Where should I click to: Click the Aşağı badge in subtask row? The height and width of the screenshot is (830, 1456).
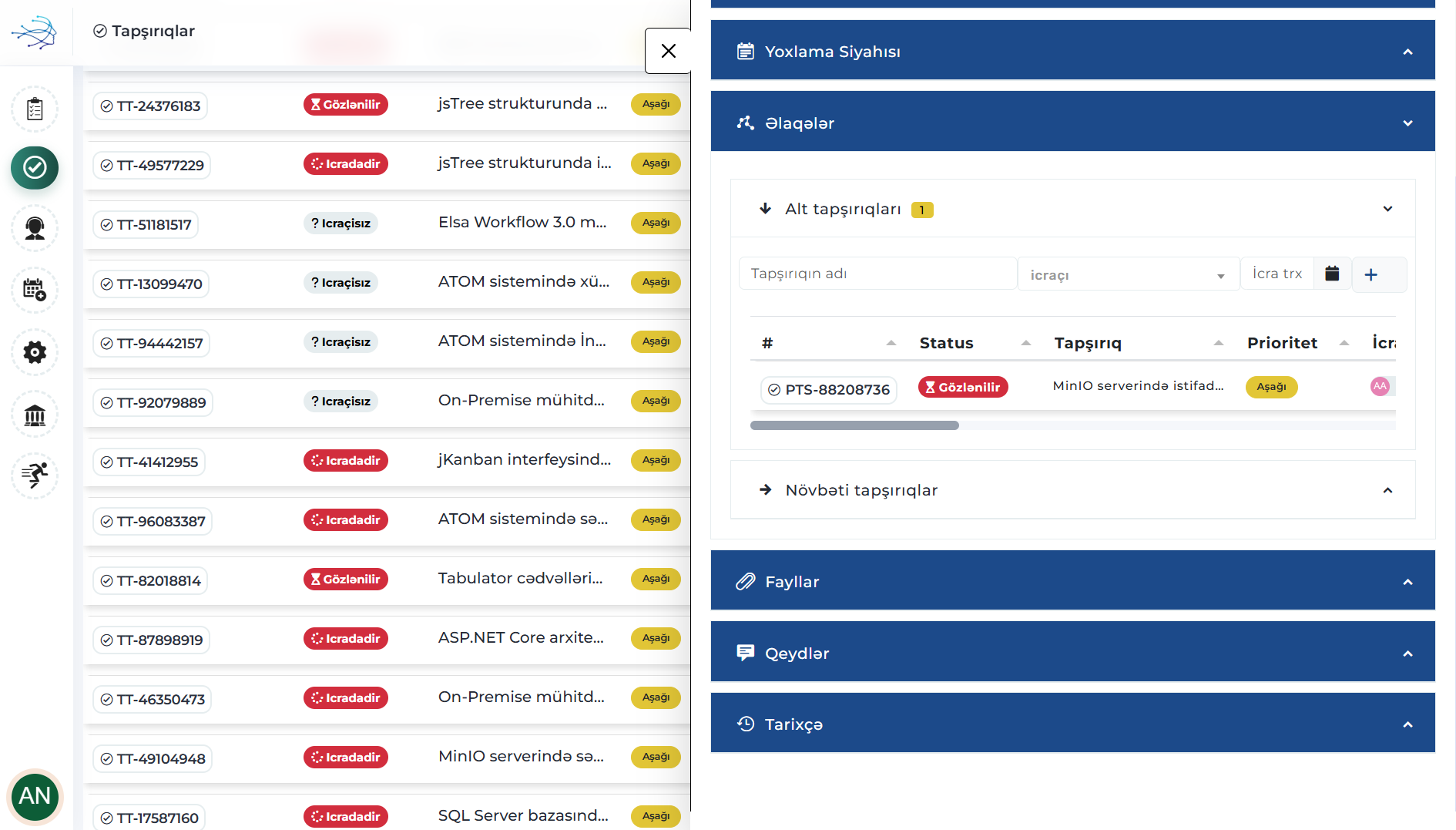[1271, 387]
